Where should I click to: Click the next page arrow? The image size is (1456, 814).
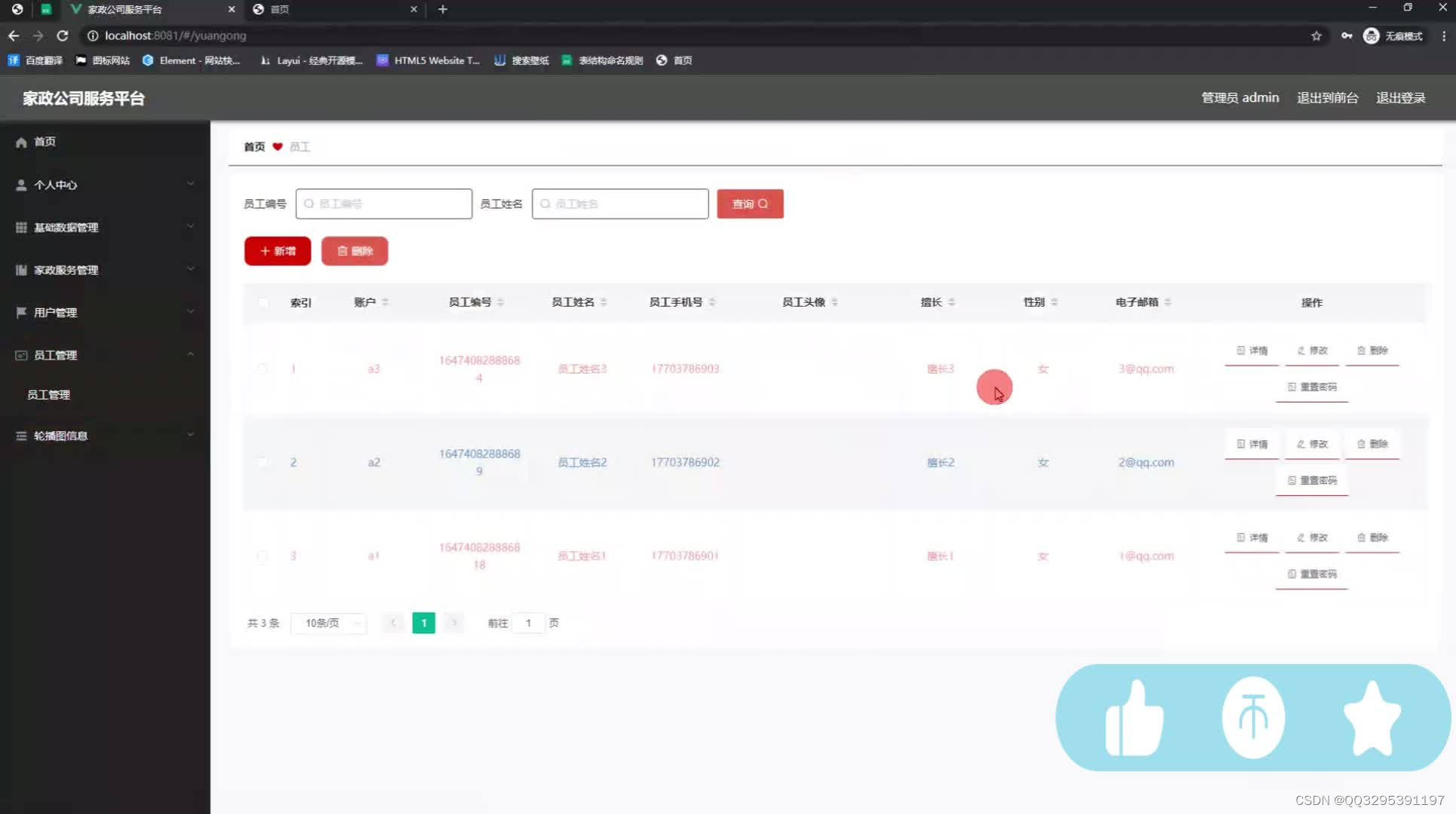(454, 623)
